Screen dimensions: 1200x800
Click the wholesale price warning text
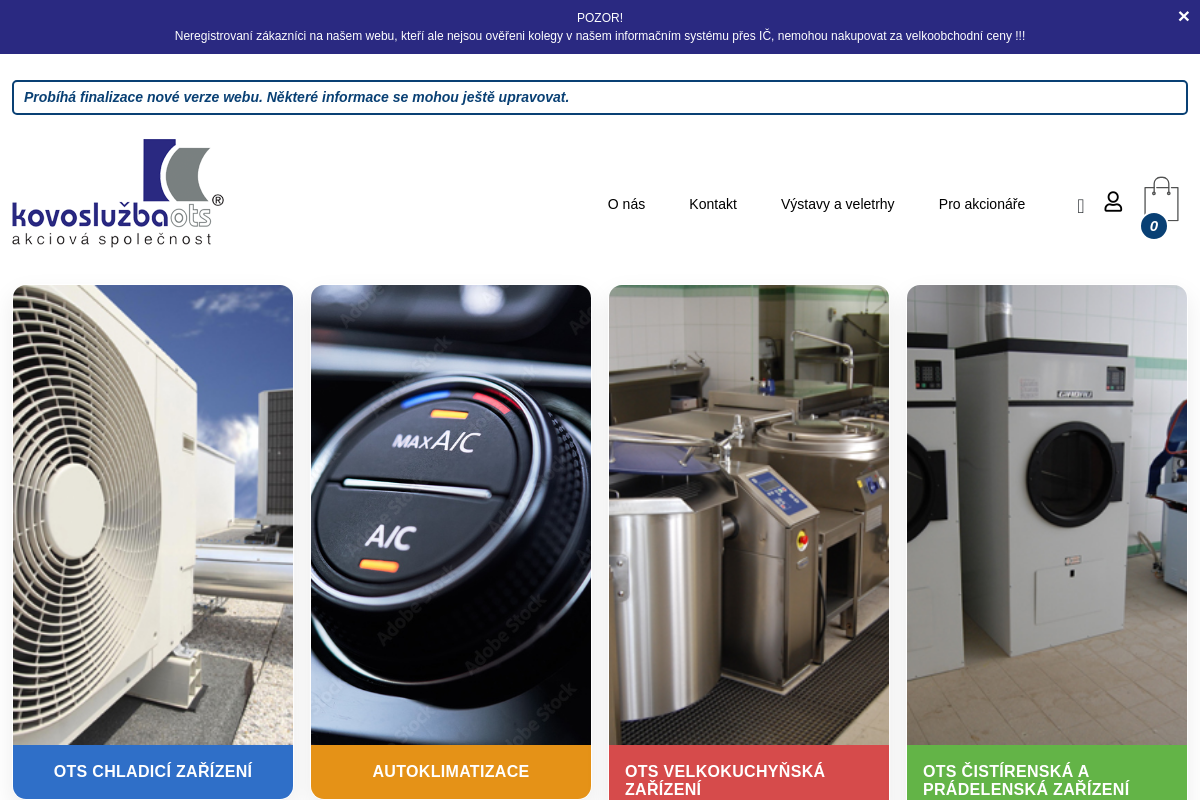(x=600, y=36)
